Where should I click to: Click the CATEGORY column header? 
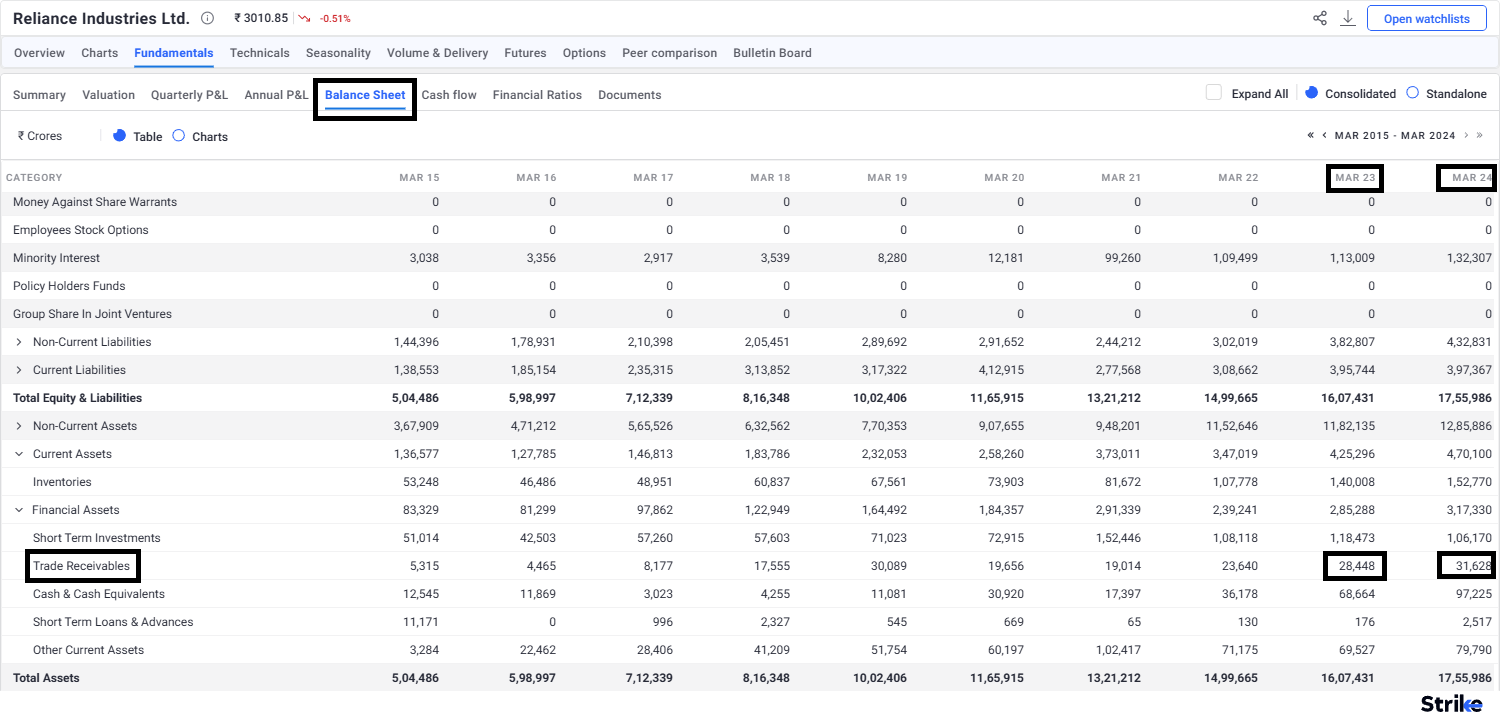coord(34,177)
